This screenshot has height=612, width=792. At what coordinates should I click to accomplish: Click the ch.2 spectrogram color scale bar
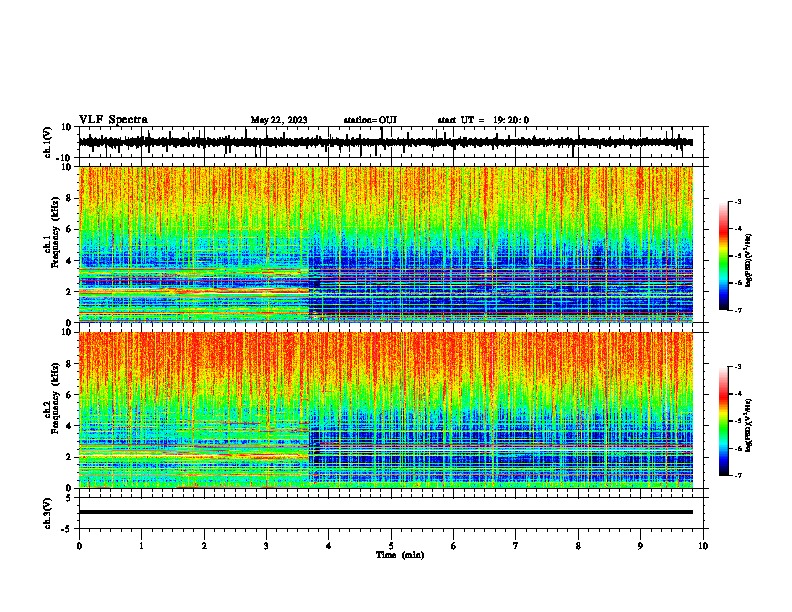click(724, 421)
